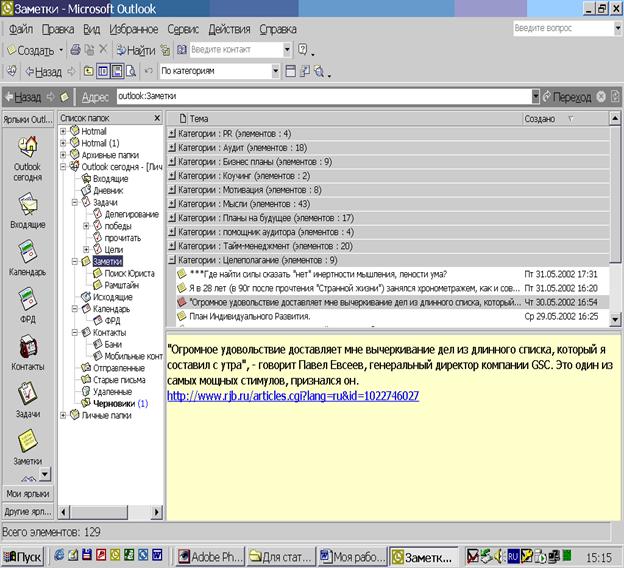Click the undo icon in advanced toolbar
The image size is (624, 568).
point(148,71)
